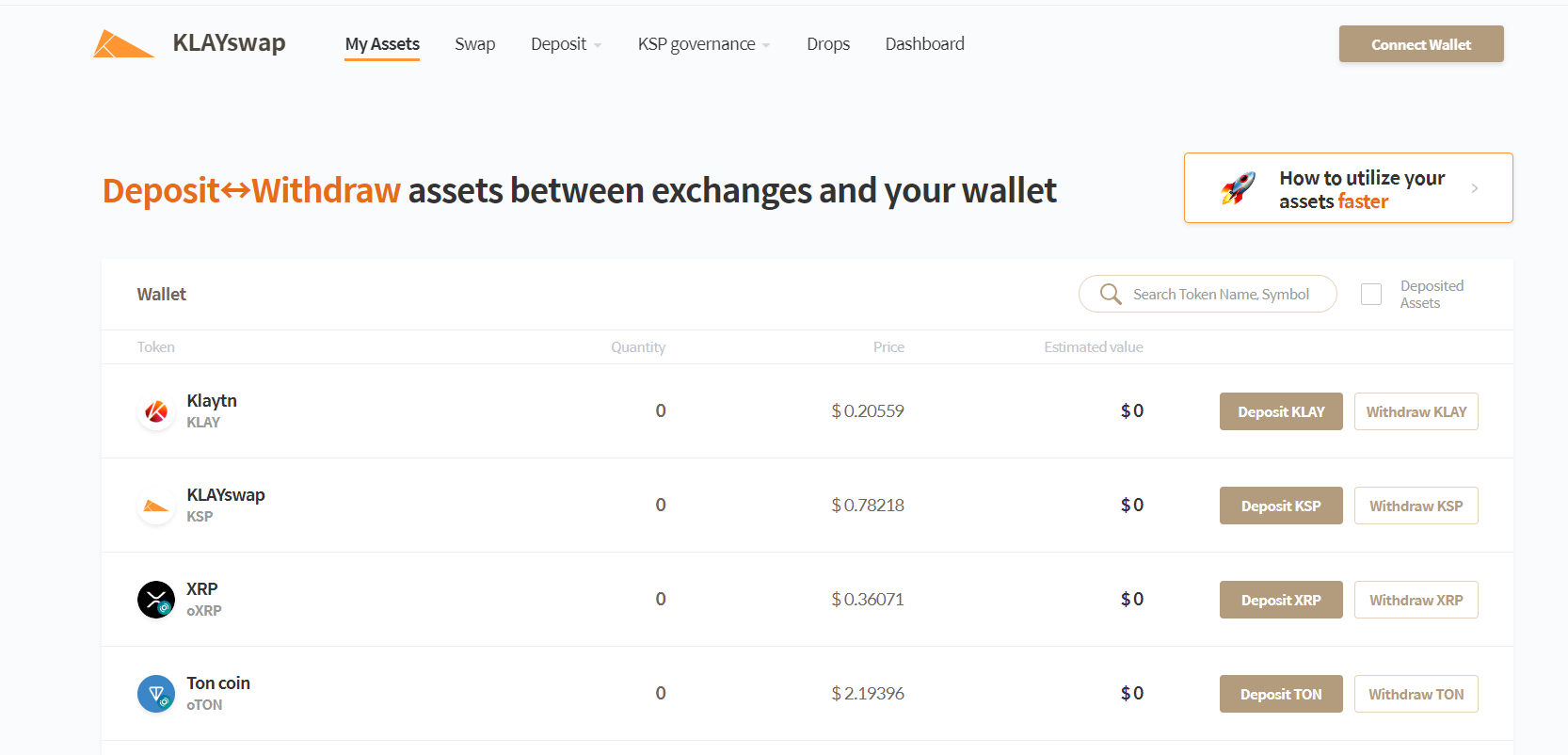
Task: Click Withdraw KSP button
Action: pyautogui.click(x=1416, y=506)
